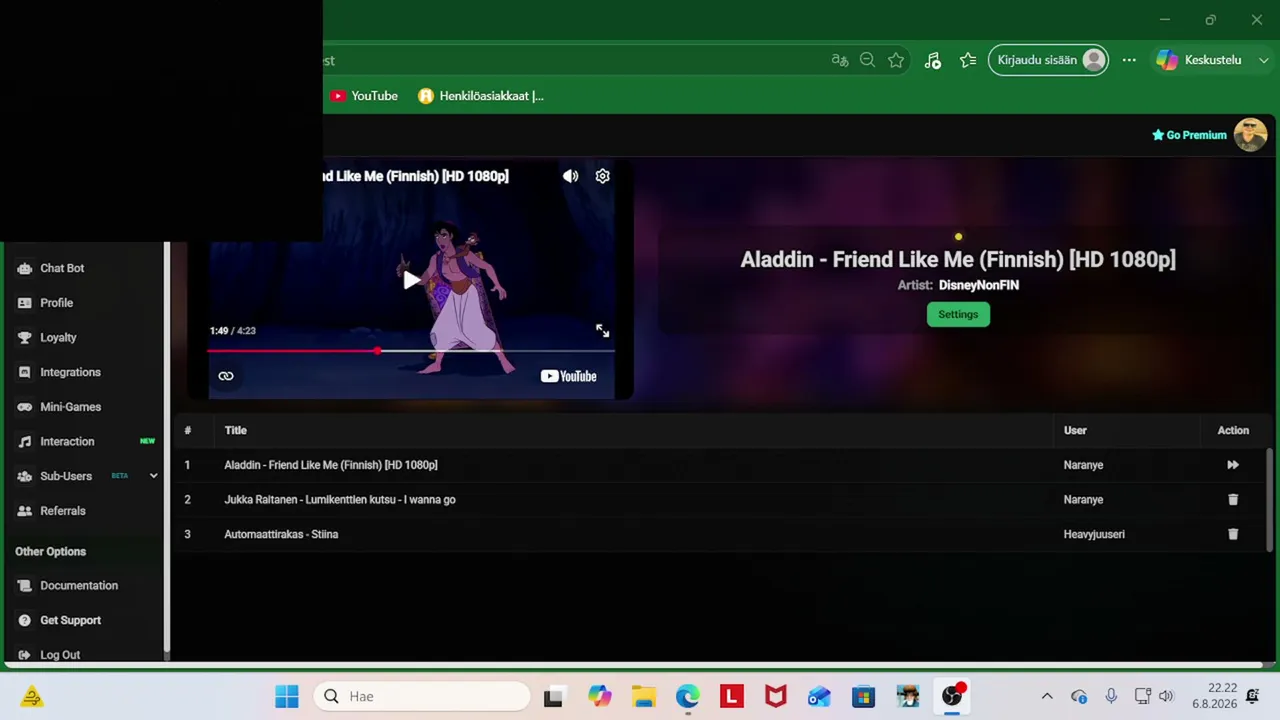
Task: Add this page to favorites star
Action: (x=896, y=60)
